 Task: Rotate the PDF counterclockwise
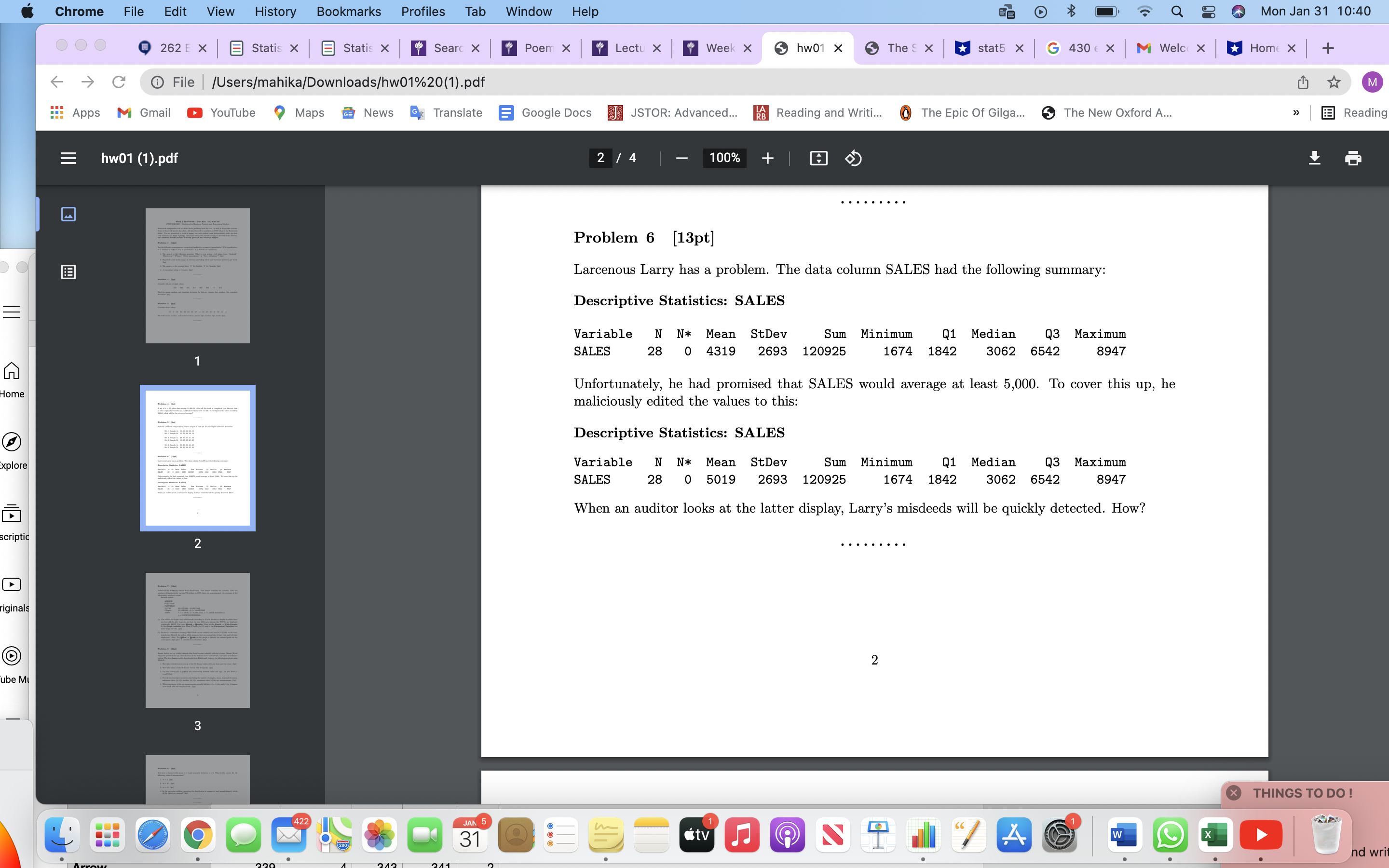coord(853,158)
